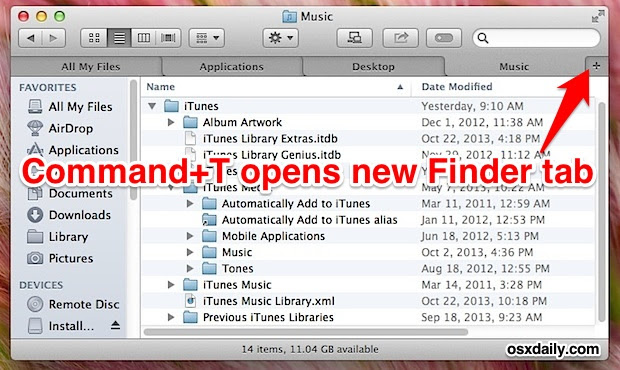Image resolution: width=620 pixels, height=370 pixels.
Task: Click the Edit Tags toolbar button
Action: 444,38
